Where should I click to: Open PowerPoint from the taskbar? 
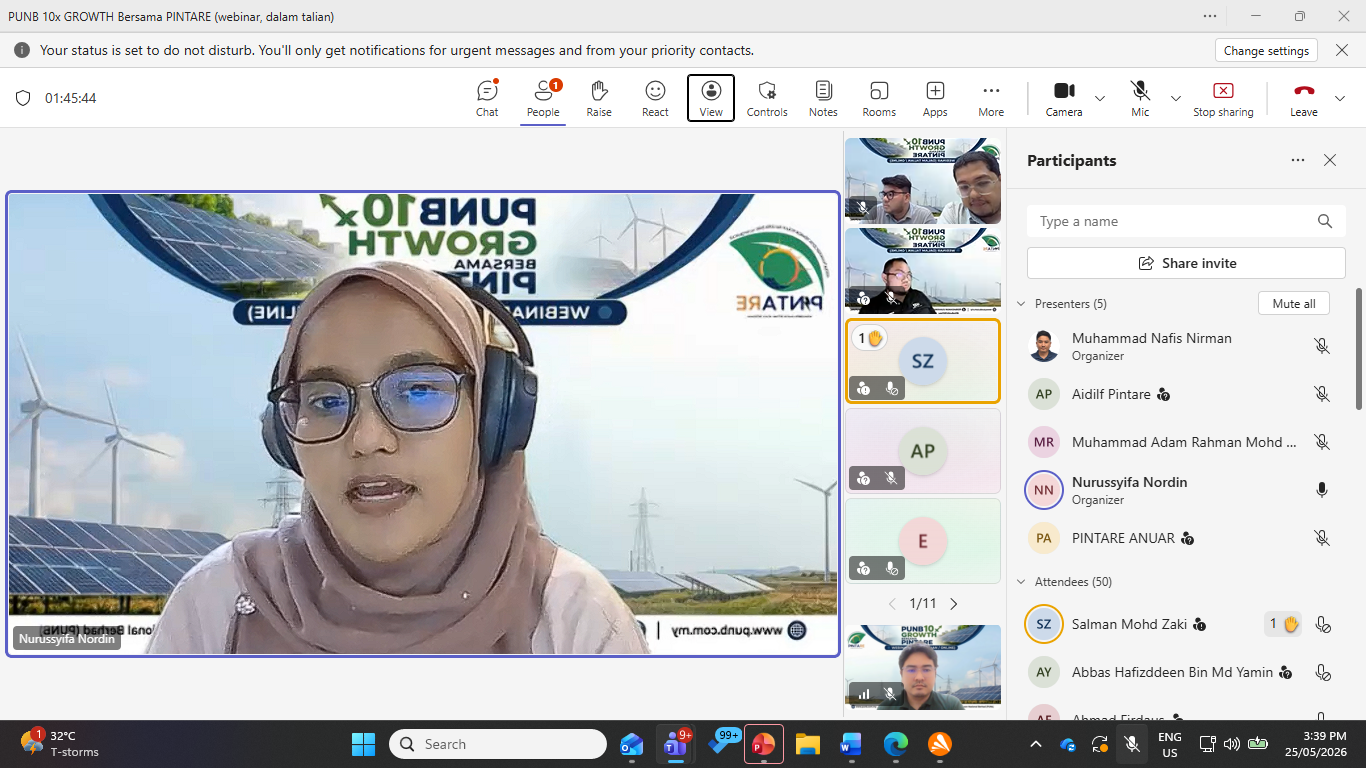point(763,744)
